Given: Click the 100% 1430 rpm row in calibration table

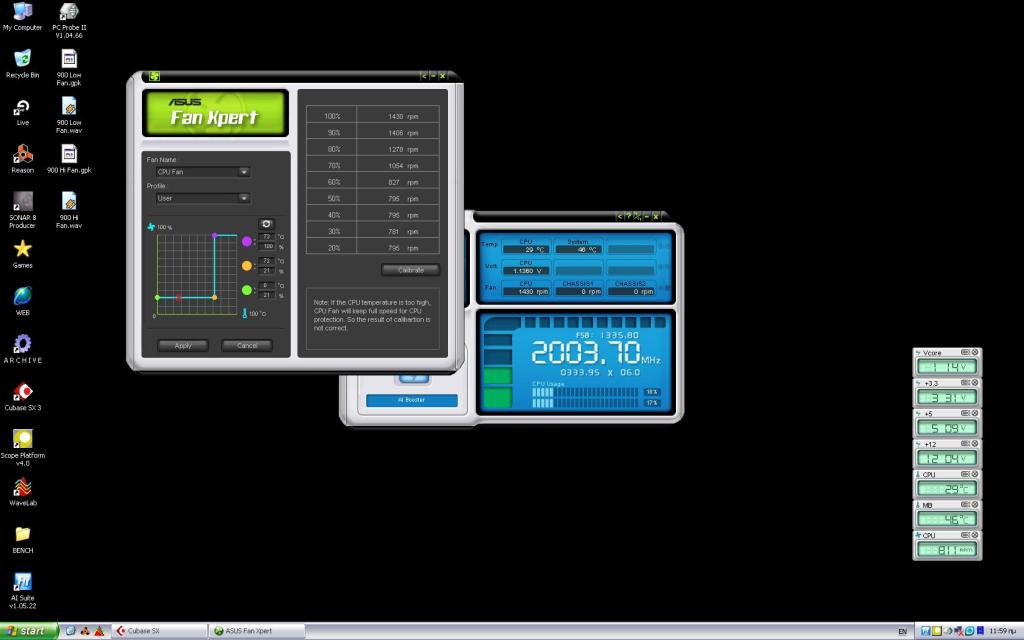Looking at the screenshot, I should [372, 116].
